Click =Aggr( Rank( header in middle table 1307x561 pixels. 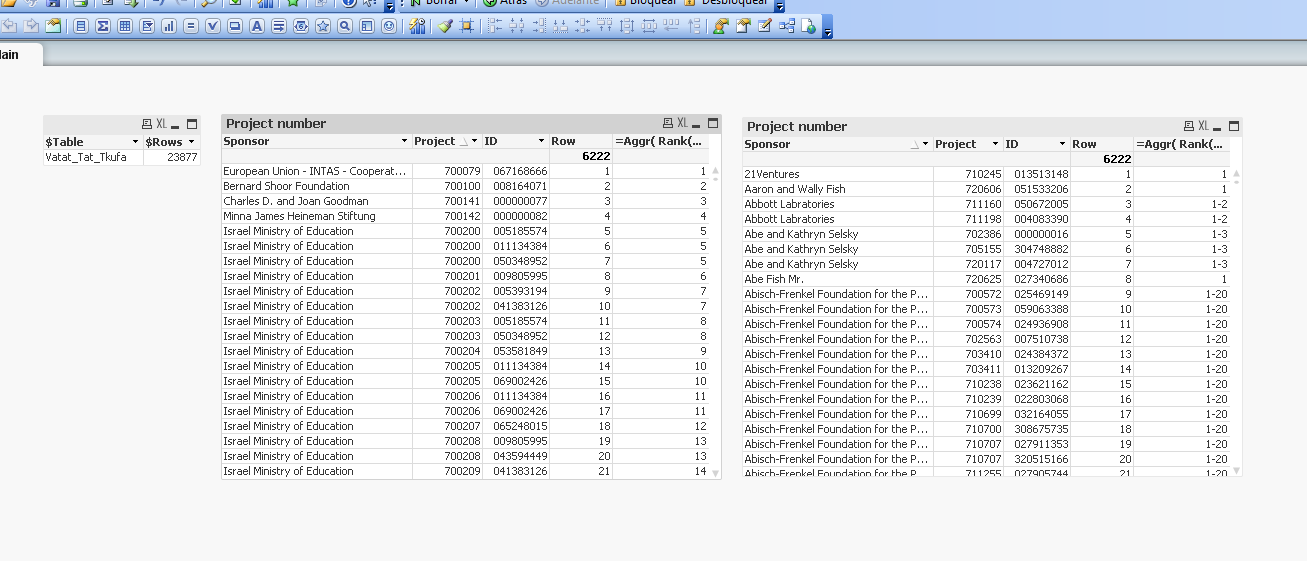(x=660, y=141)
